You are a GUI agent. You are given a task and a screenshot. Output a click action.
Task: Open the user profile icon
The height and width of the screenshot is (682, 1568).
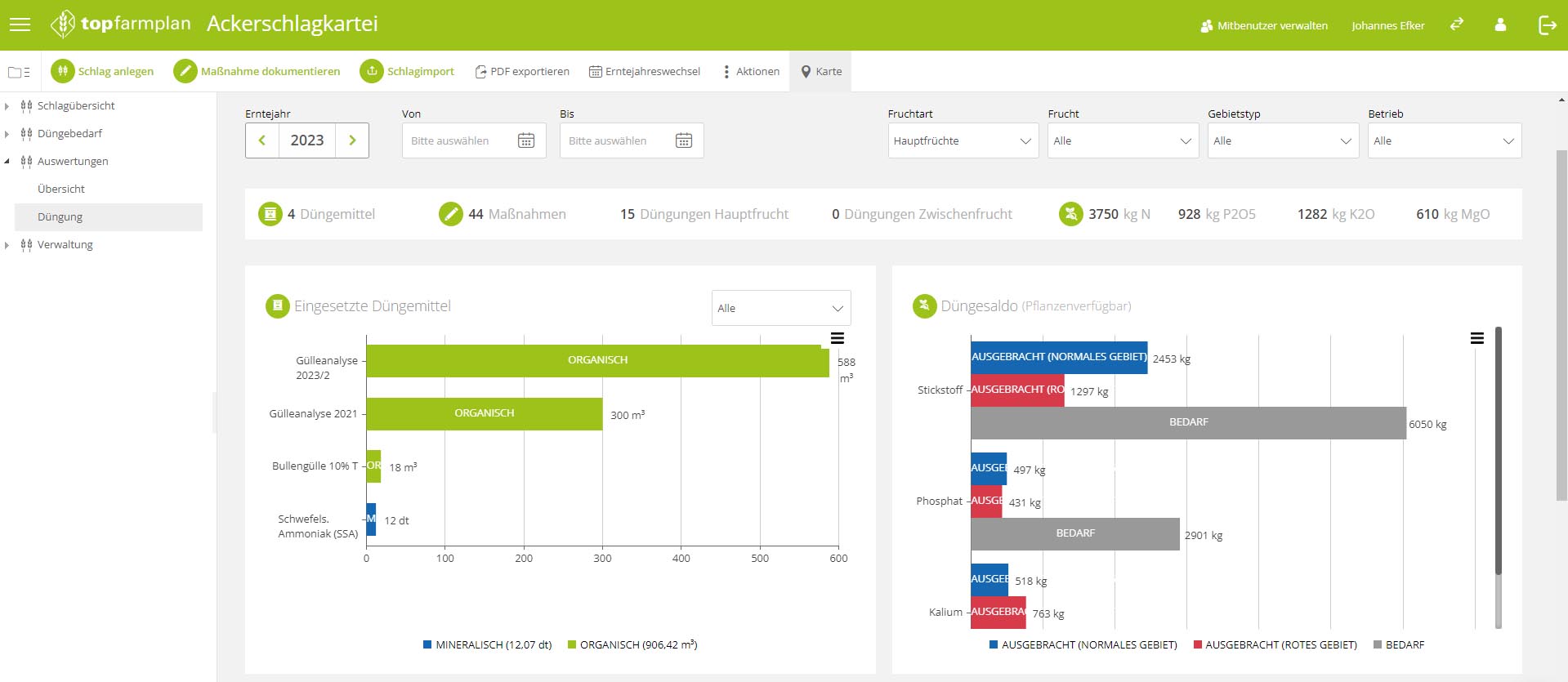point(1500,25)
